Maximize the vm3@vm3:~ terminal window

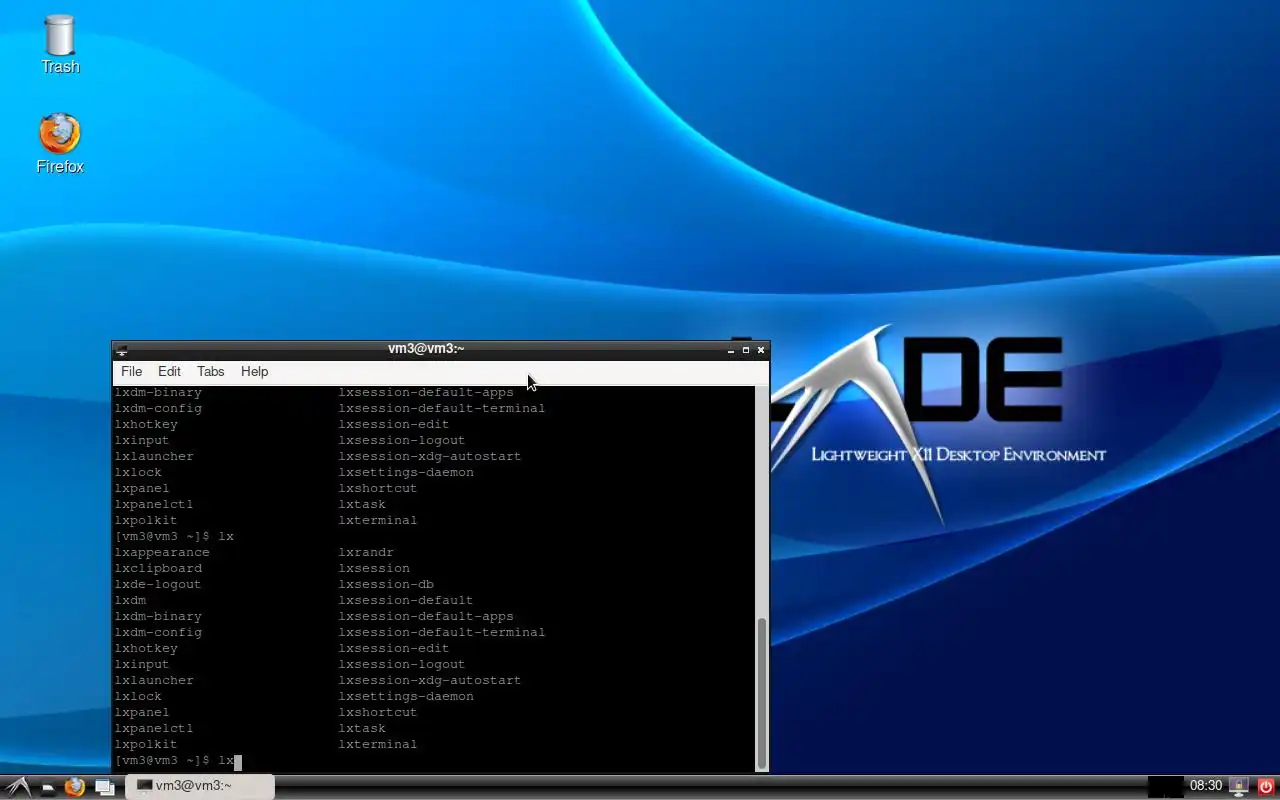click(x=746, y=350)
